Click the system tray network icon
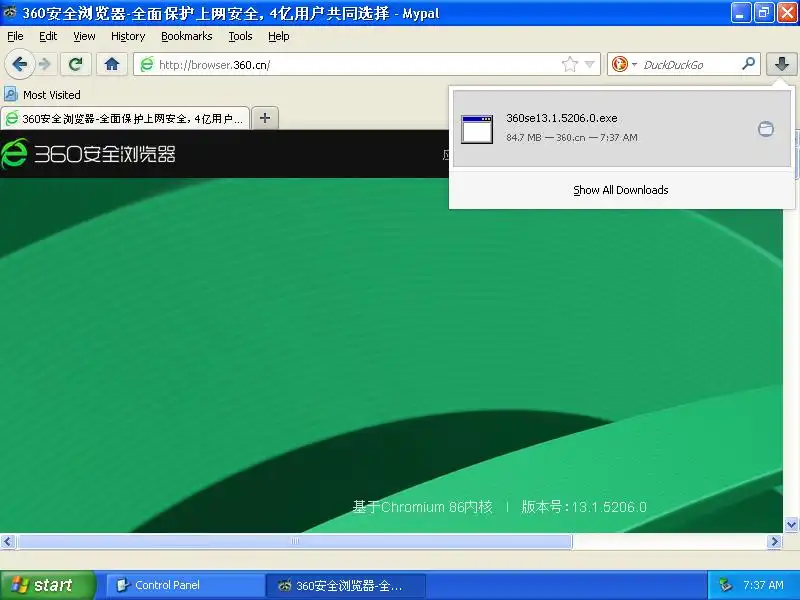This screenshot has height=600, width=800. tap(724, 585)
